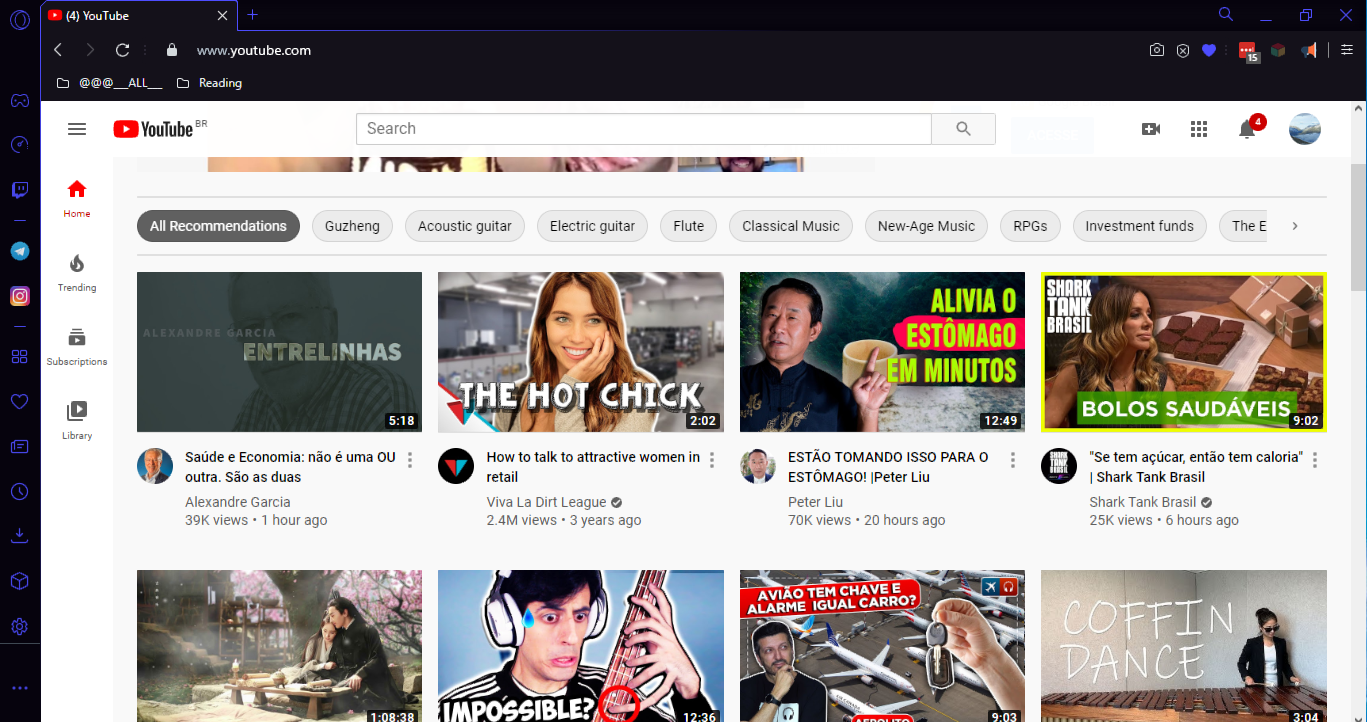
Task: Open the Shark Tank Brasil channel name
Action: click(x=1143, y=502)
